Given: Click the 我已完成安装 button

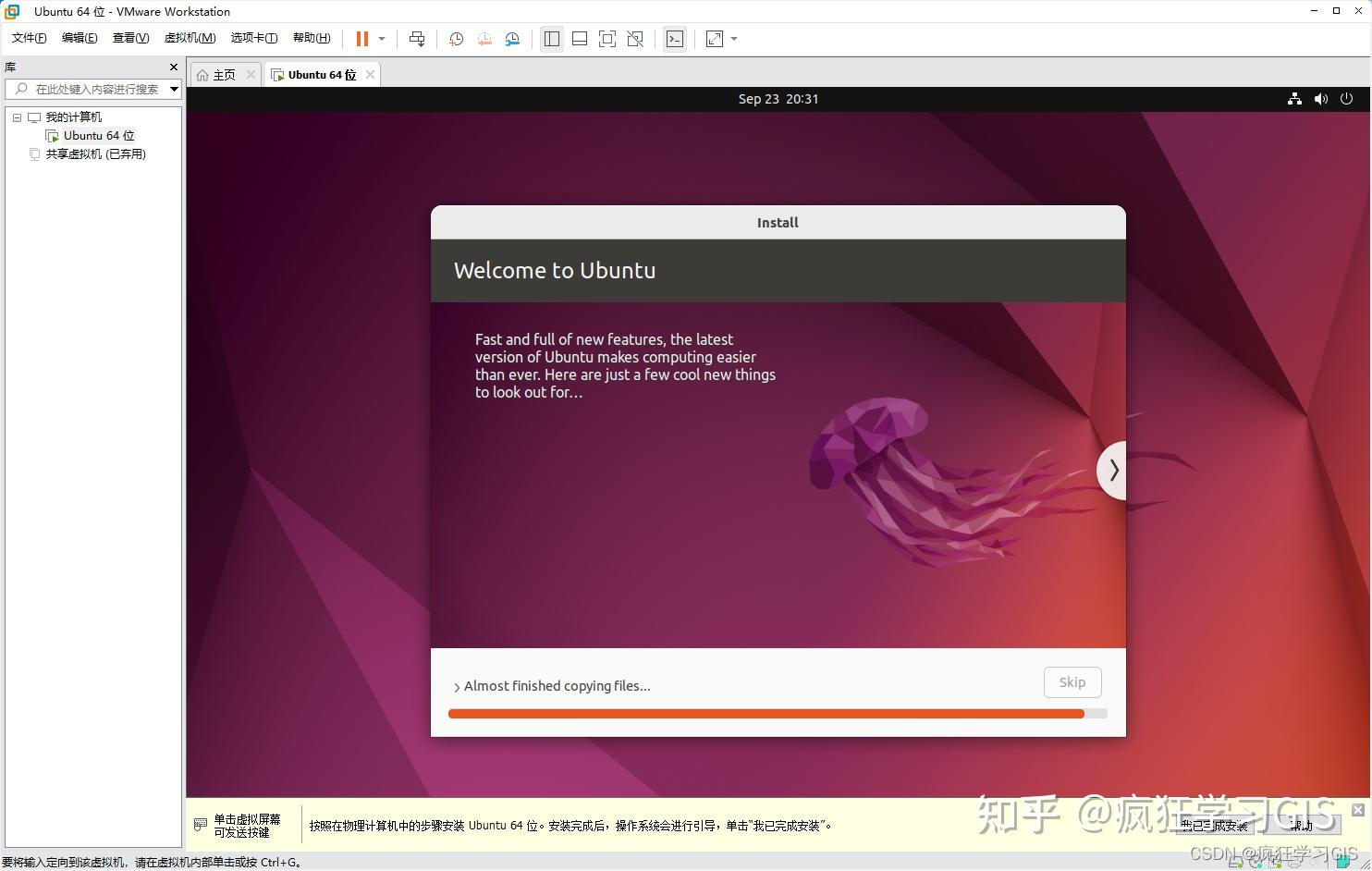Looking at the screenshot, I should tap(1214, 826).
